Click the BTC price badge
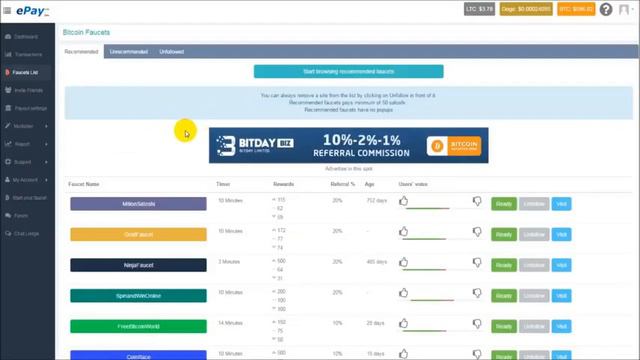The width and height of the screenshot is (640, 360). [x=576, y=9]
